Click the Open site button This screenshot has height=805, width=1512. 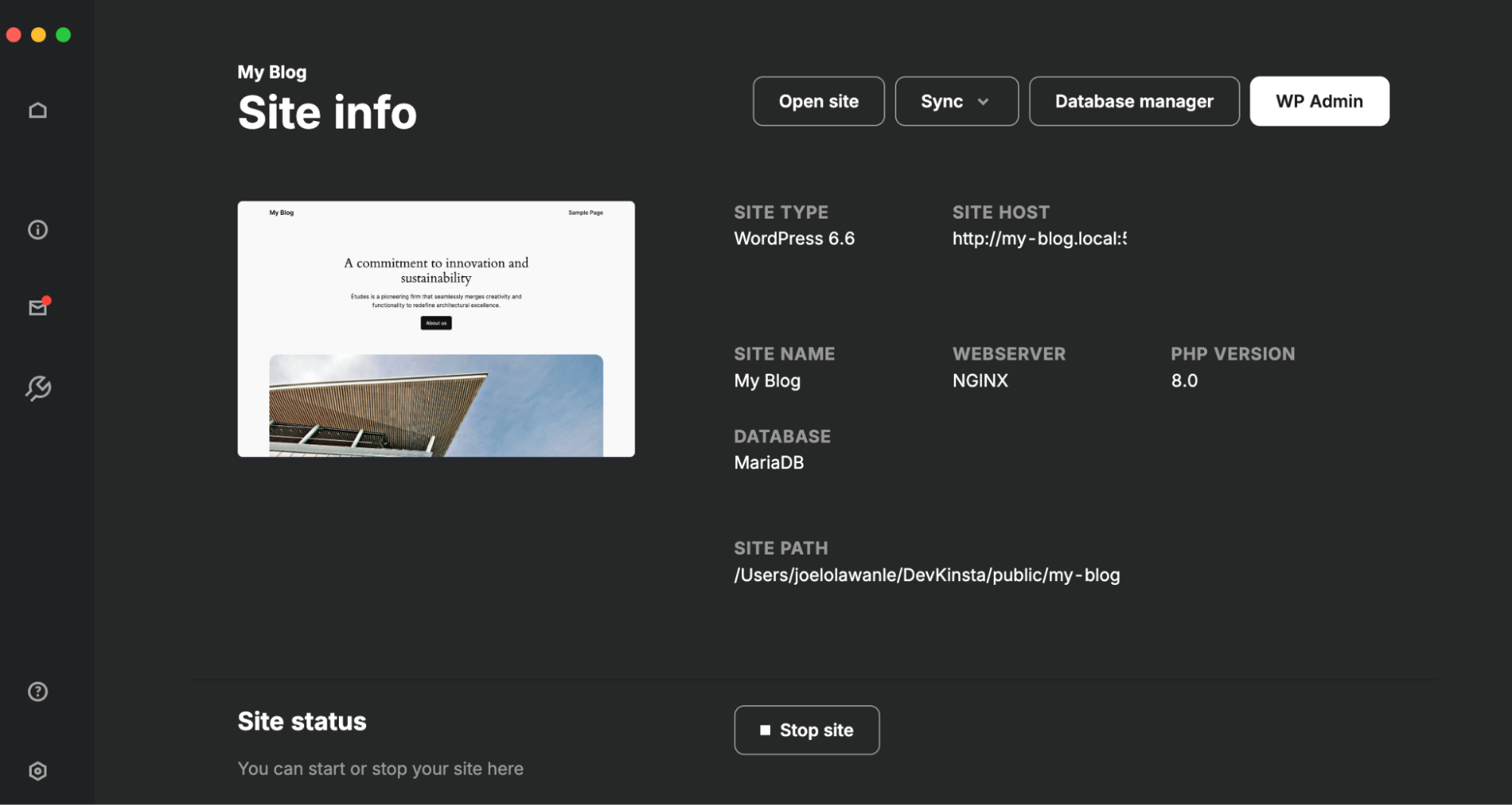coord(818,101)
